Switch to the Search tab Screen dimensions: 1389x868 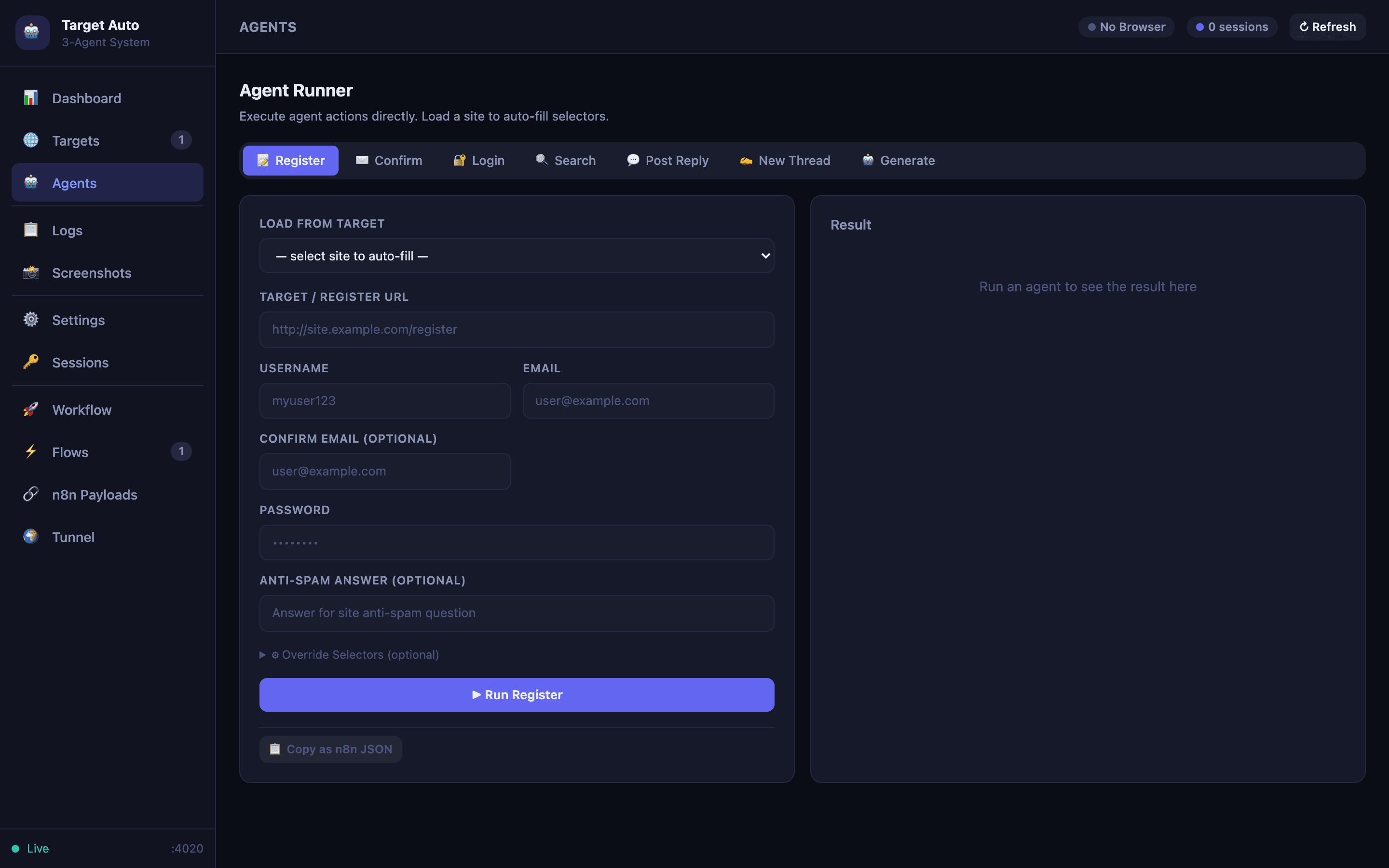click(565, 161)
